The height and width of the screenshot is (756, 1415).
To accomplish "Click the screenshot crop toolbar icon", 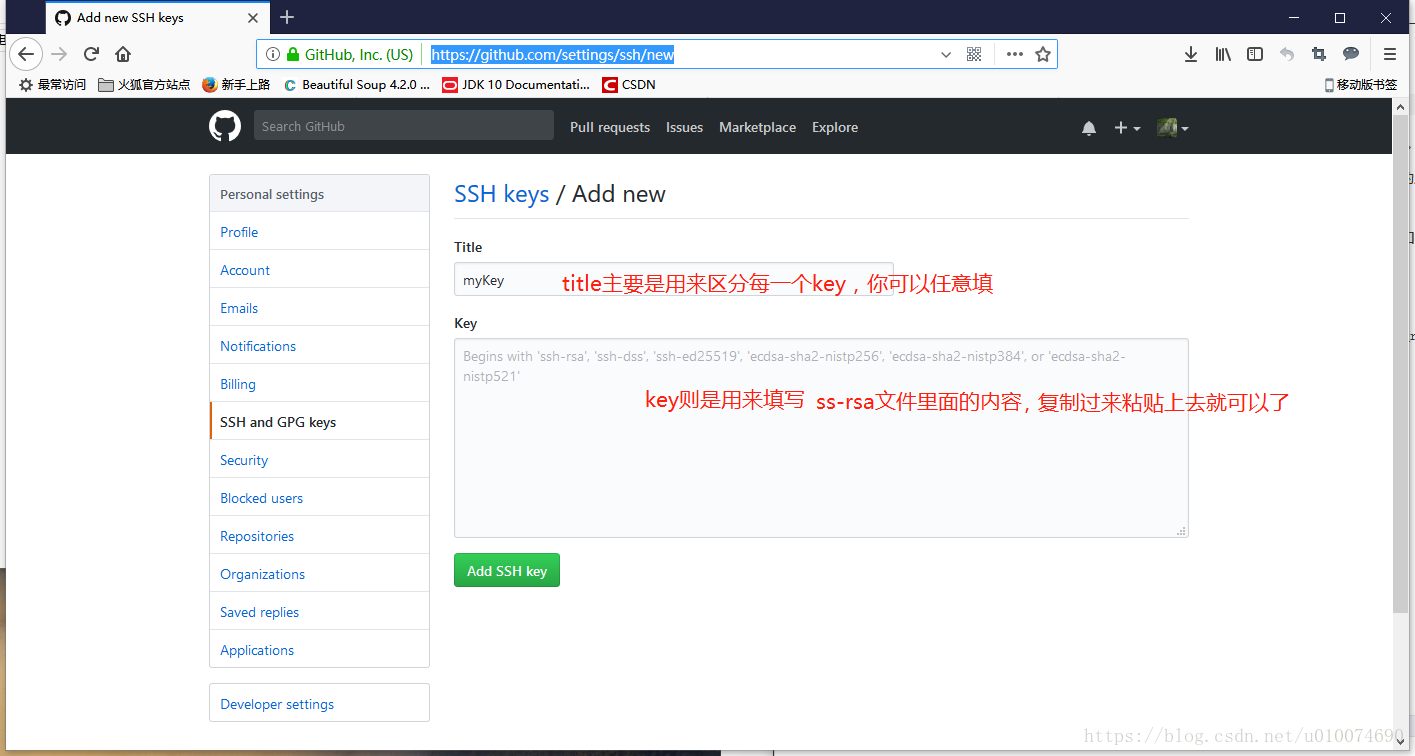I will tap(1319, 54).
